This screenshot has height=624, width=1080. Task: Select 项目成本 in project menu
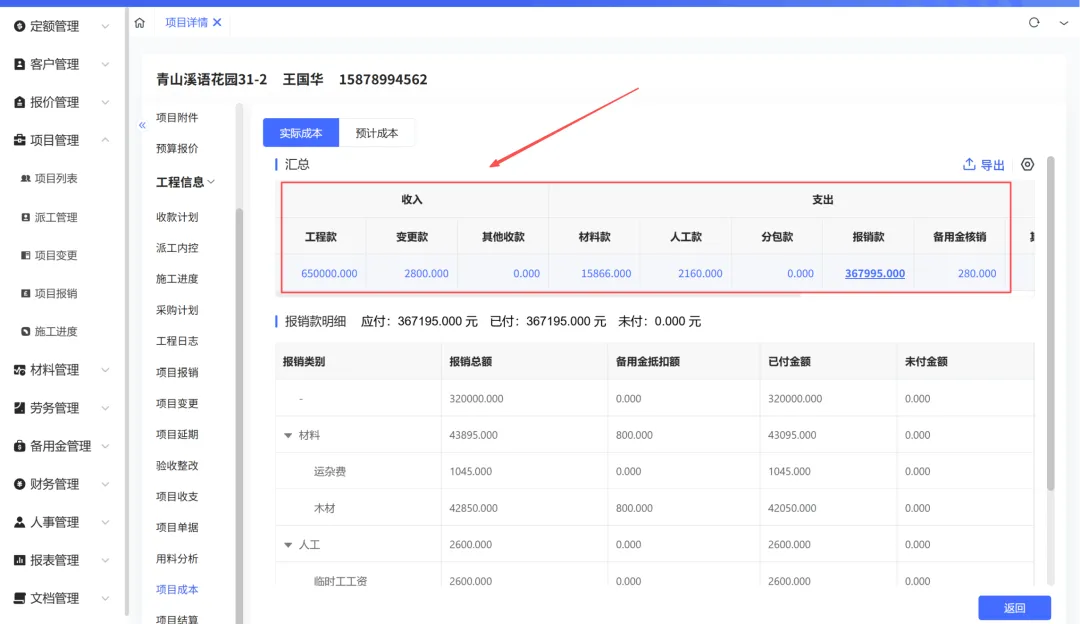[177, 590]
